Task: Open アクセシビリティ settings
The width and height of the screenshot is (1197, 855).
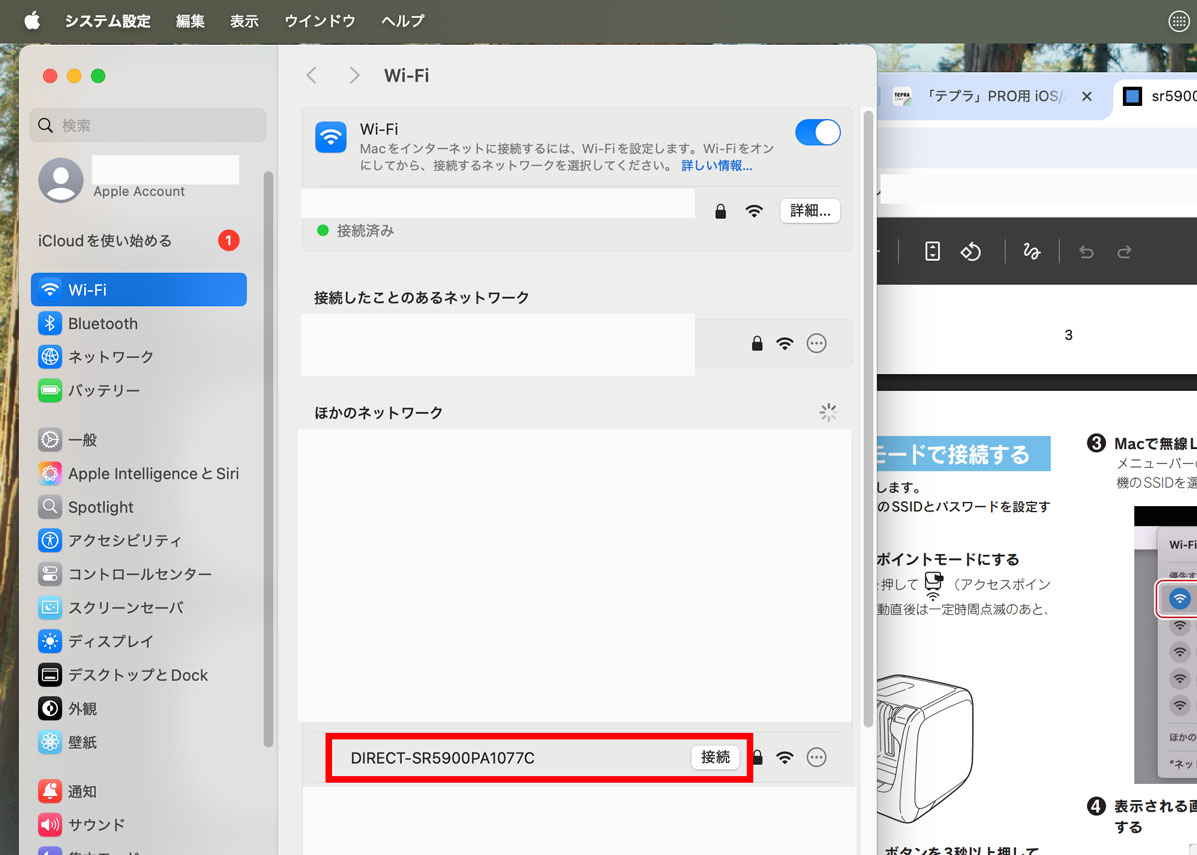Action: 138,540
